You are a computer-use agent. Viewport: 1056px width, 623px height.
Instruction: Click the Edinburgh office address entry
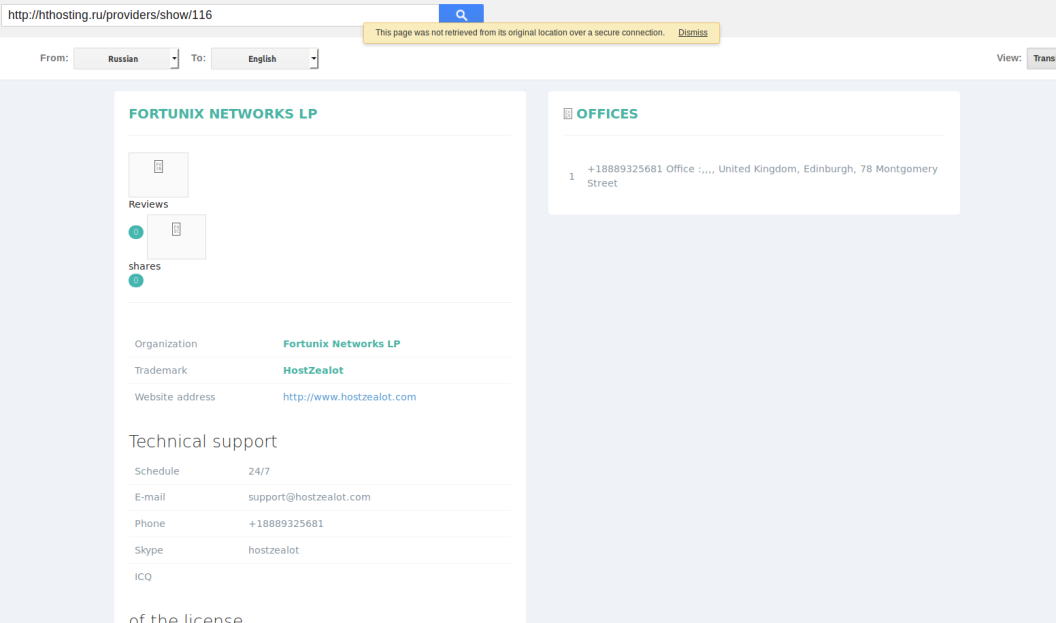tap(762, 176)
